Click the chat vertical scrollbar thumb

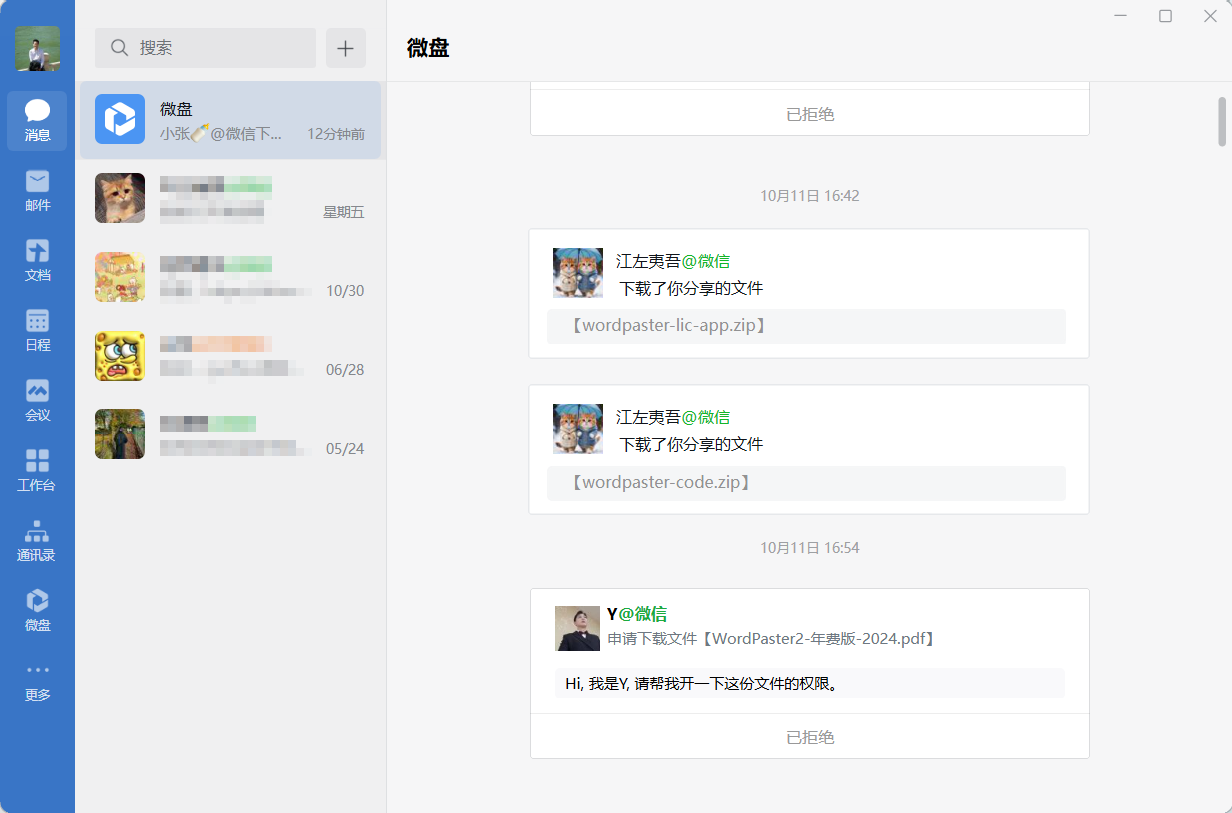1221,121
